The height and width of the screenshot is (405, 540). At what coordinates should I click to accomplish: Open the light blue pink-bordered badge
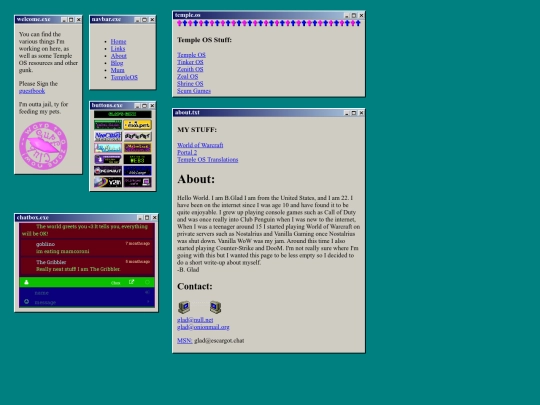(108, 148)
